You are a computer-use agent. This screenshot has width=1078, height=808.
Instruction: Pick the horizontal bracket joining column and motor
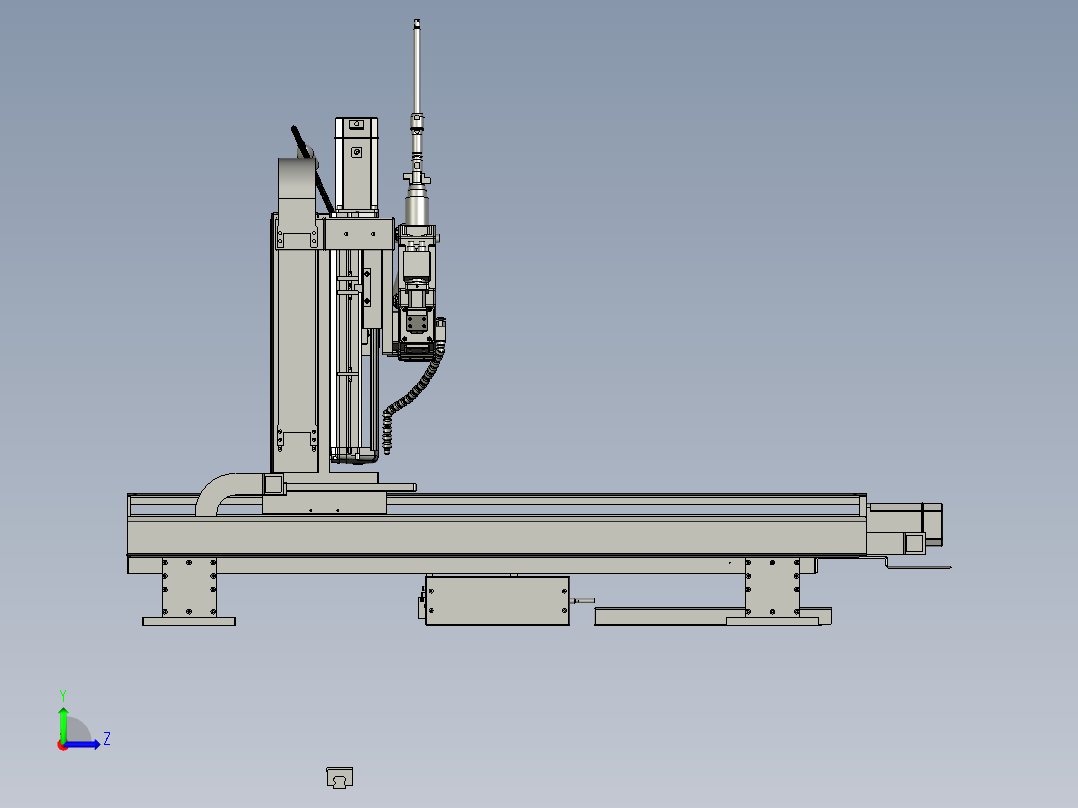pos(359,234)
